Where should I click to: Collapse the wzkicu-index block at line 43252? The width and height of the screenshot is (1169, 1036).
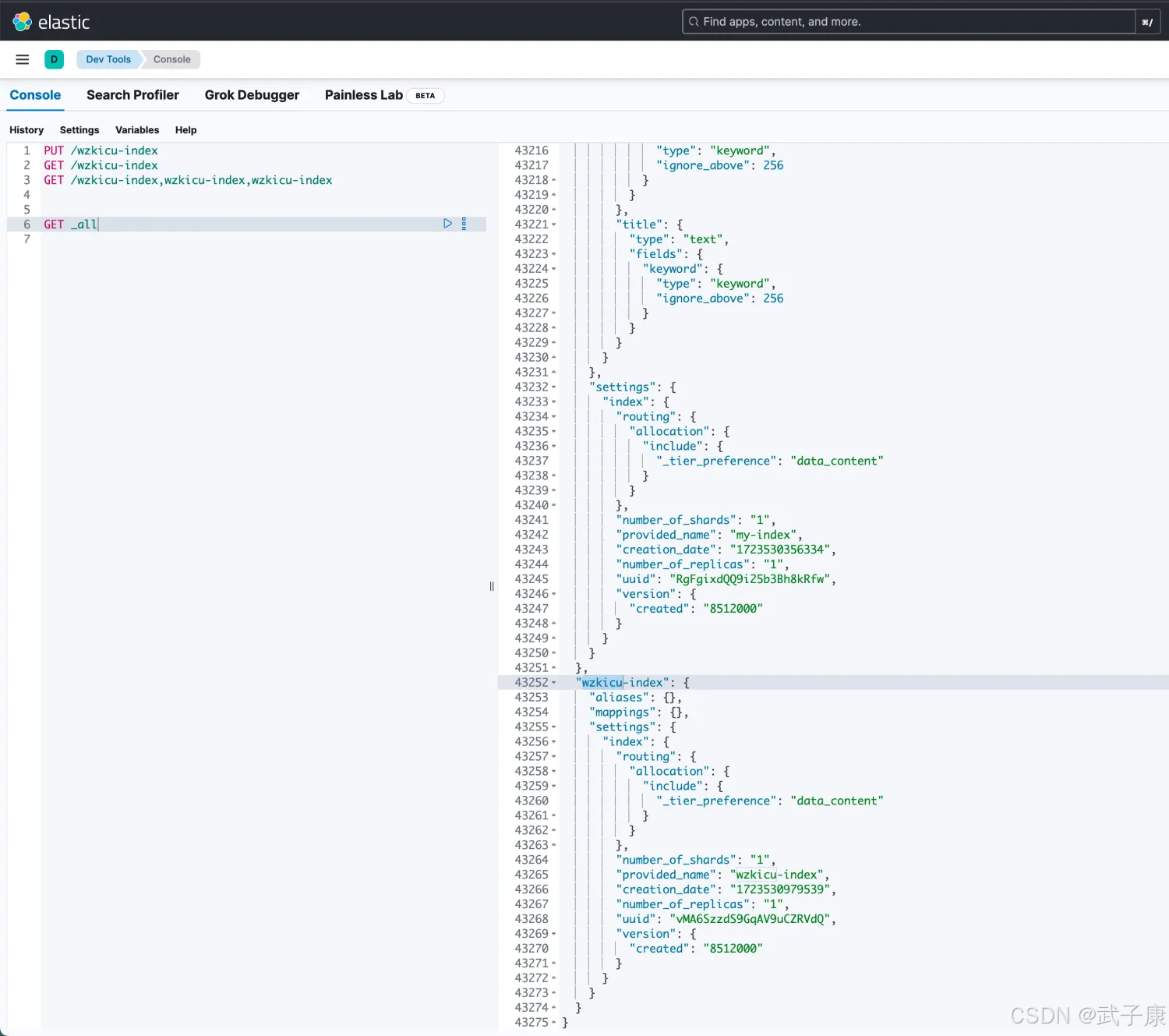click(x=554, y=683)
